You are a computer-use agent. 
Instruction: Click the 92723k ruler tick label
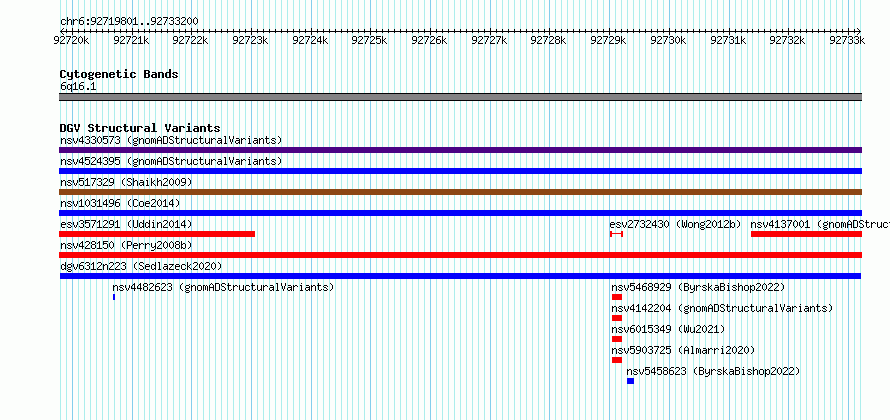point(250,40)
